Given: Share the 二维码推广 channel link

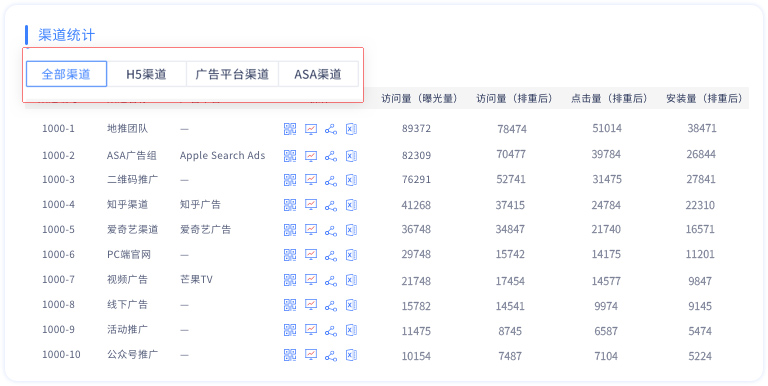Looking at the screenshot, I should 331,180.
